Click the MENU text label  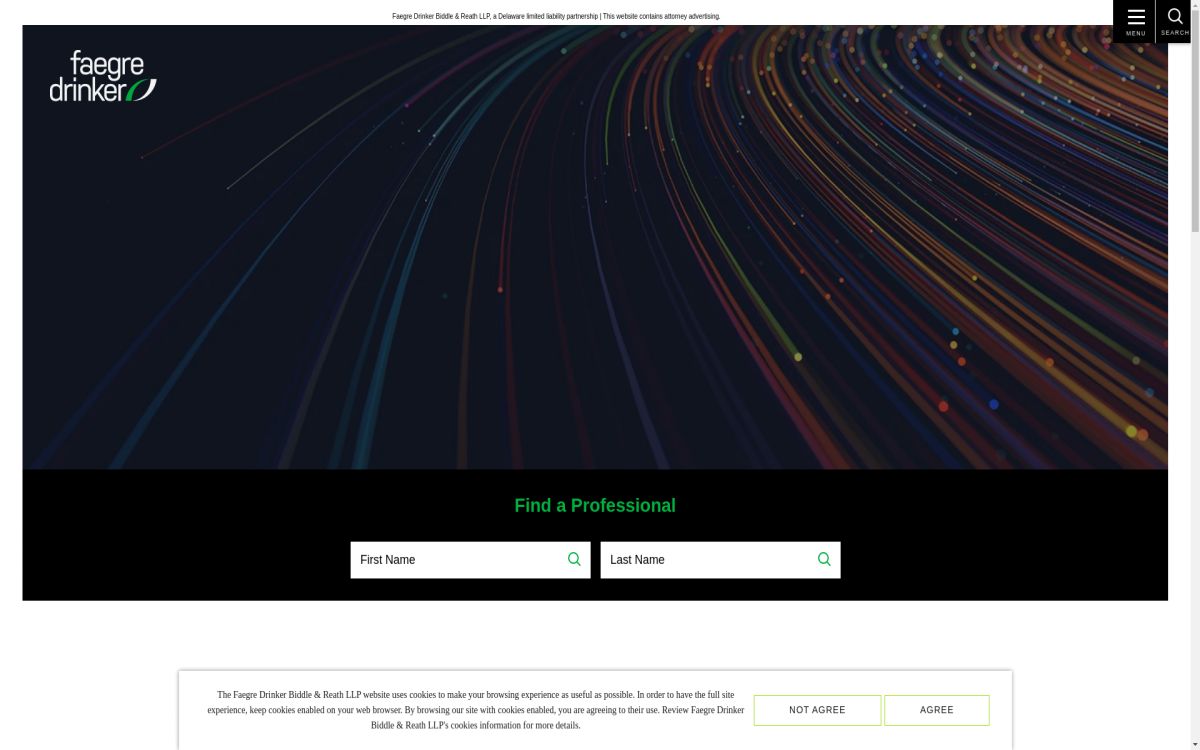[x=1135, y=34]
